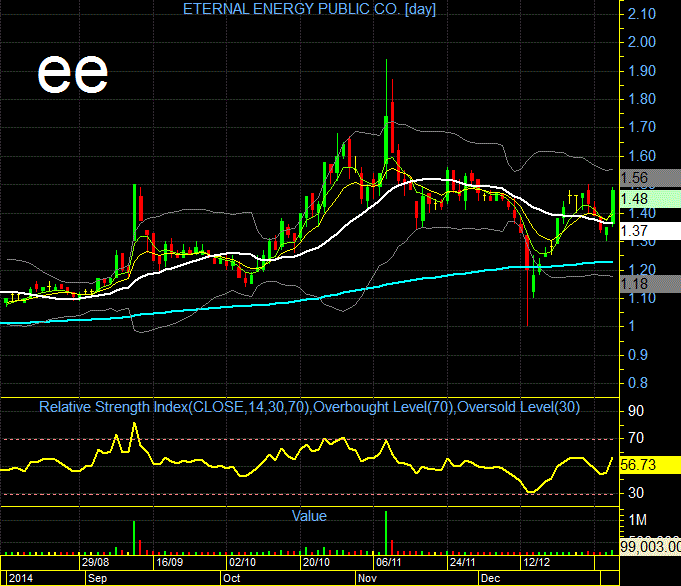
Task: Click the Relative Strength Index indicator title
Action: (x=309, y=407)
